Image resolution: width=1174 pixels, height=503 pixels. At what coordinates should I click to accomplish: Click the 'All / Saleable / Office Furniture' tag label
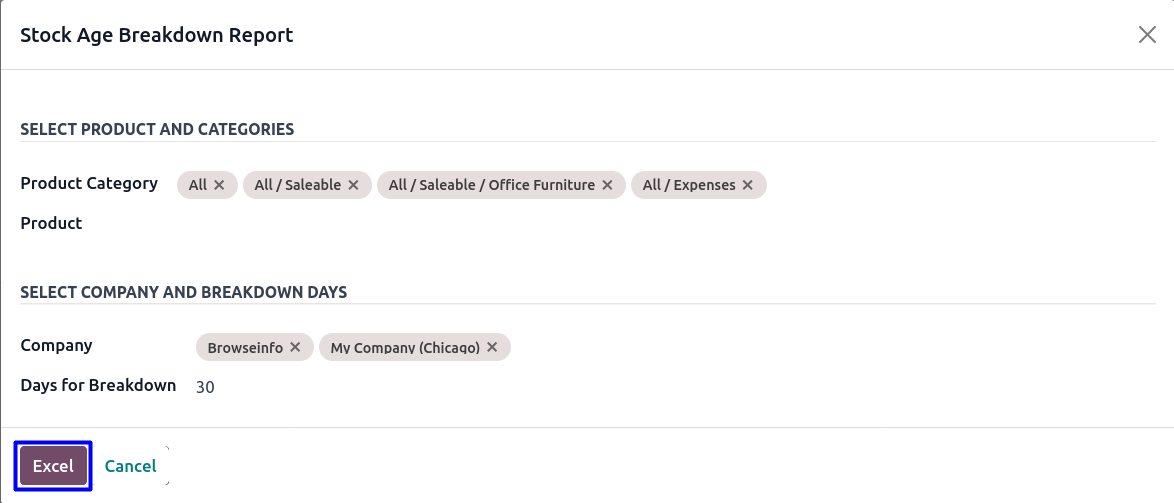tap(491, 185)
